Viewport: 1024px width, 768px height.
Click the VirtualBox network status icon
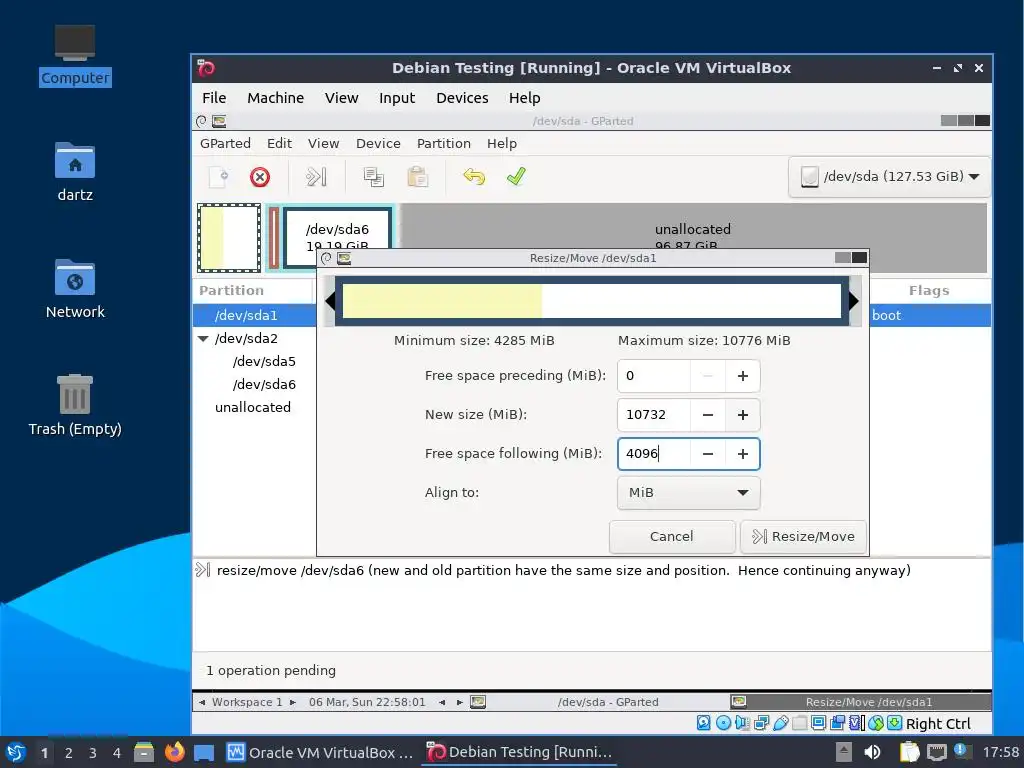(761, 723)
